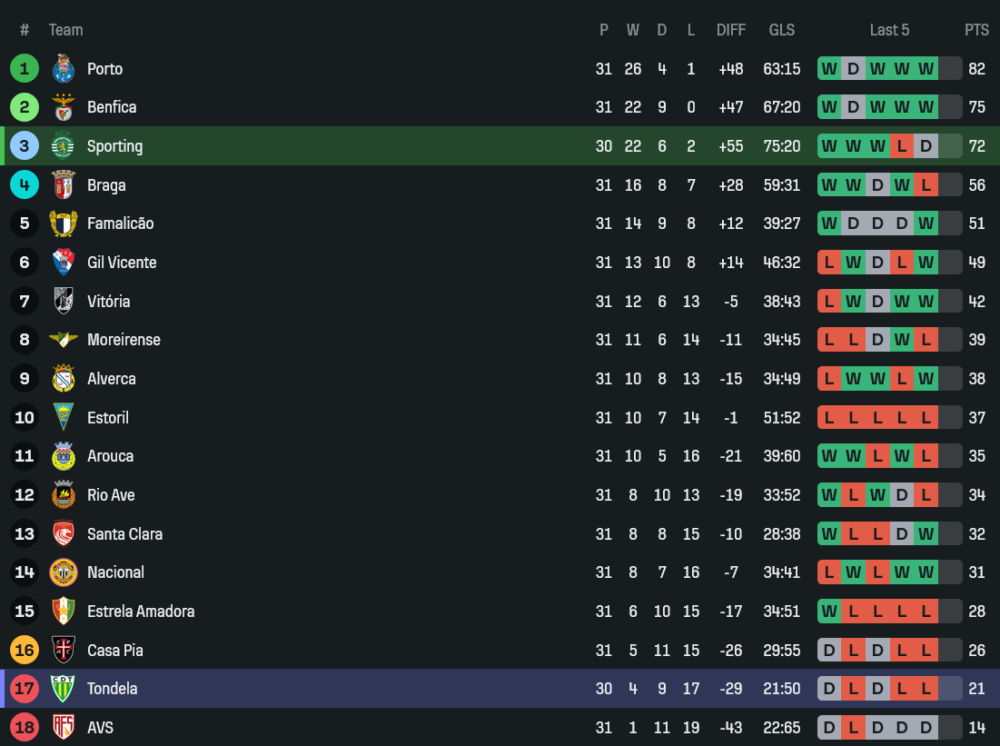Click the AVS club crest icon
The height and width of the screenshot is (746, 1000).
(63, 728)
